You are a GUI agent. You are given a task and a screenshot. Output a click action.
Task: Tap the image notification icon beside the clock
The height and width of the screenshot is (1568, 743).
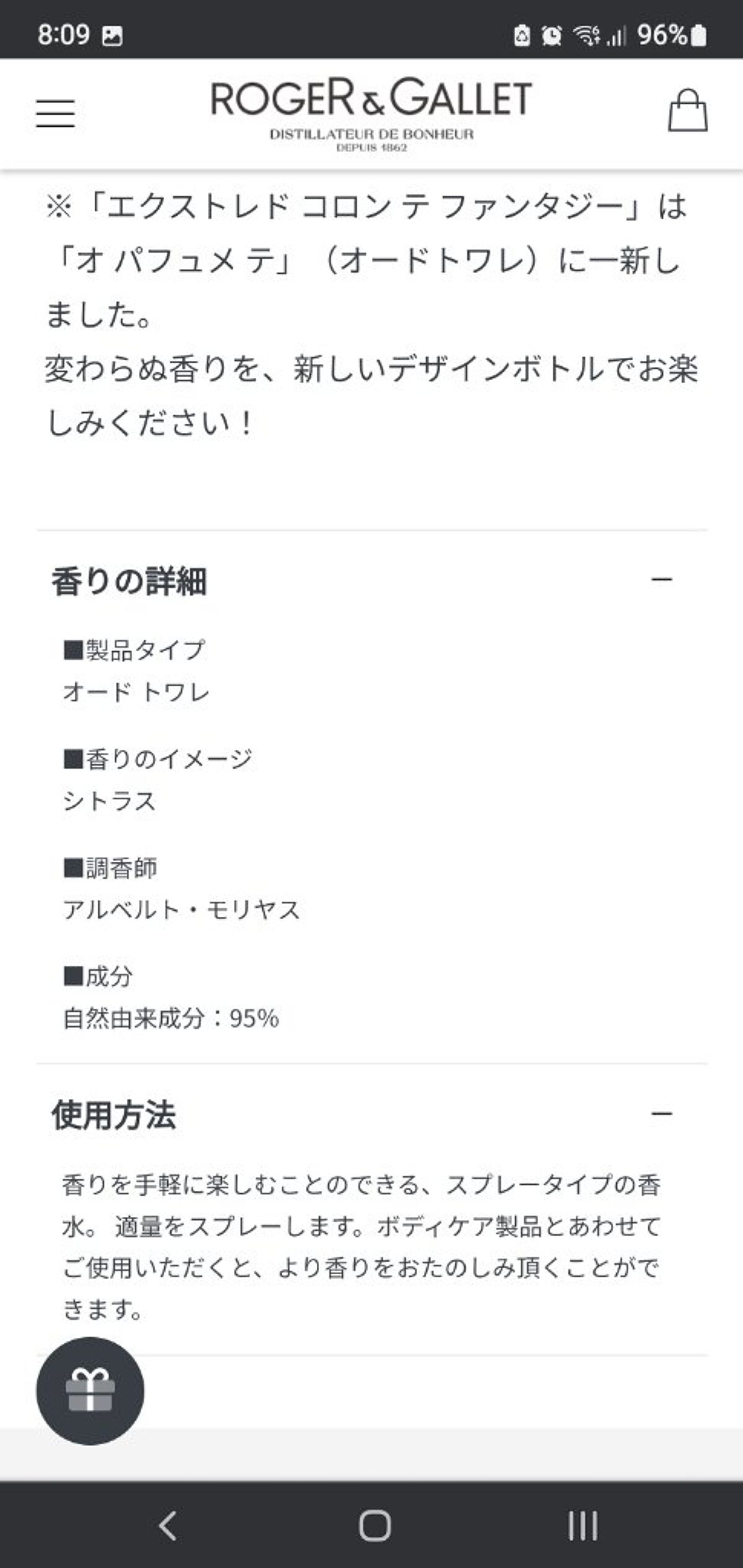112,36
